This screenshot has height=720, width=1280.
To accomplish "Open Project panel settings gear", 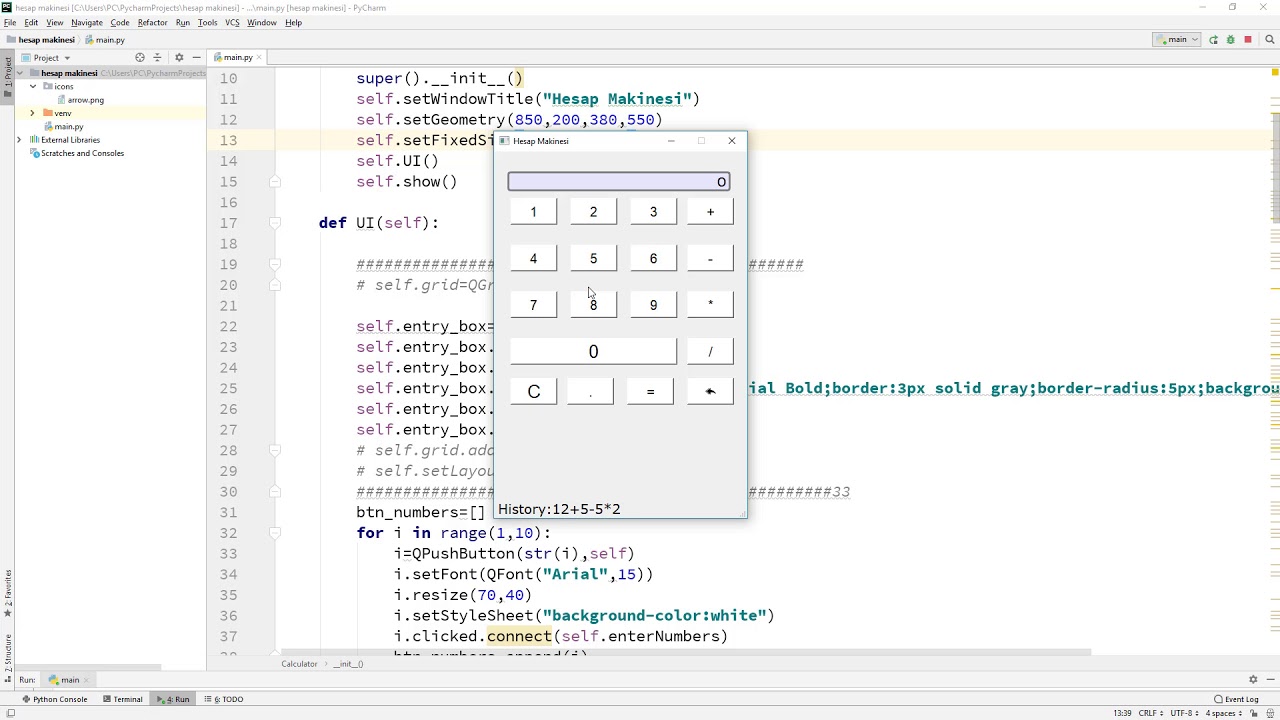I will tap(179, 58).
